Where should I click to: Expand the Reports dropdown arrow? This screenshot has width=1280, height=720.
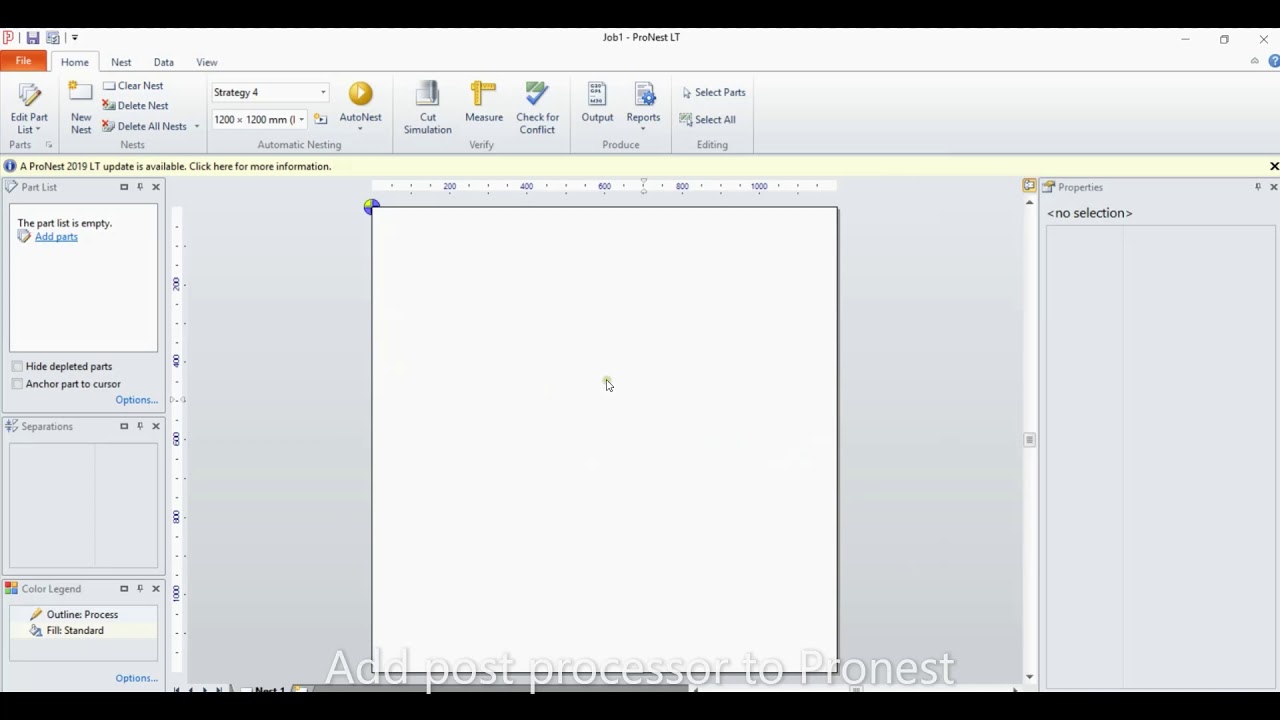pos(643,128)
